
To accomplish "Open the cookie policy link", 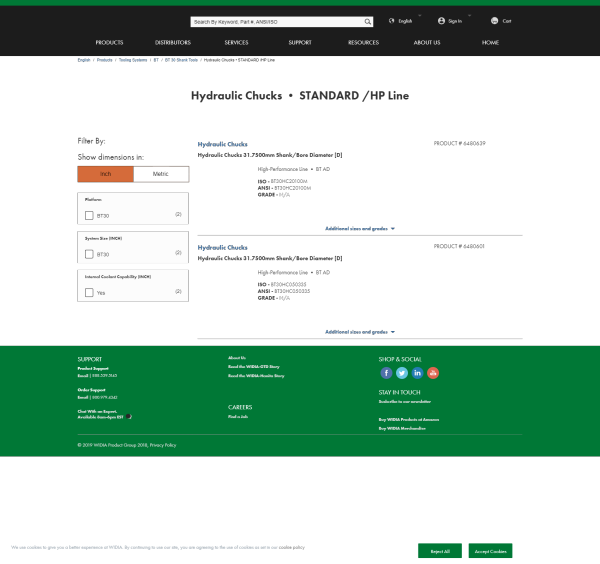I will tap(292, 547).
